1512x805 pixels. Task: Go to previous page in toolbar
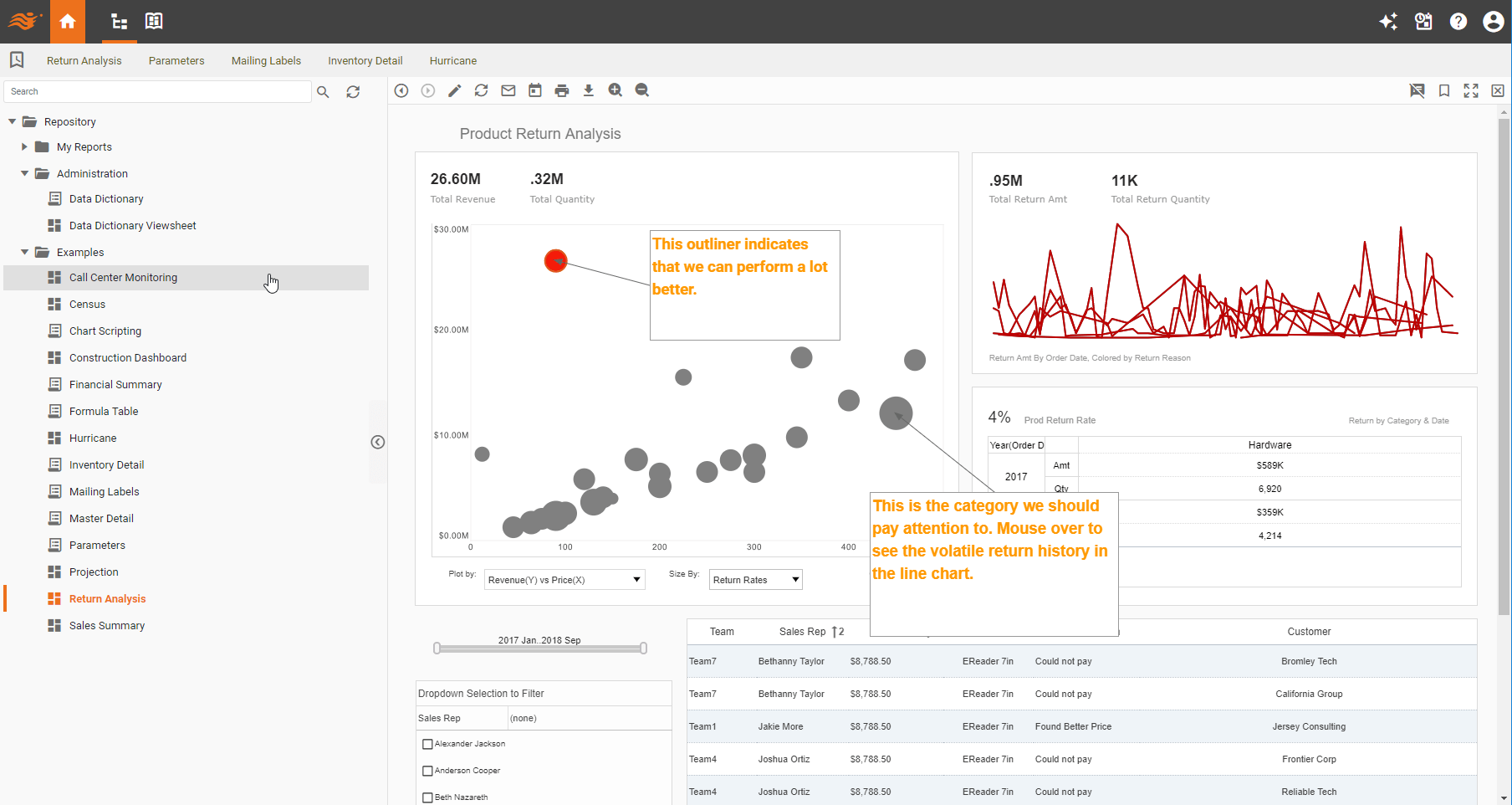[401, 90]
